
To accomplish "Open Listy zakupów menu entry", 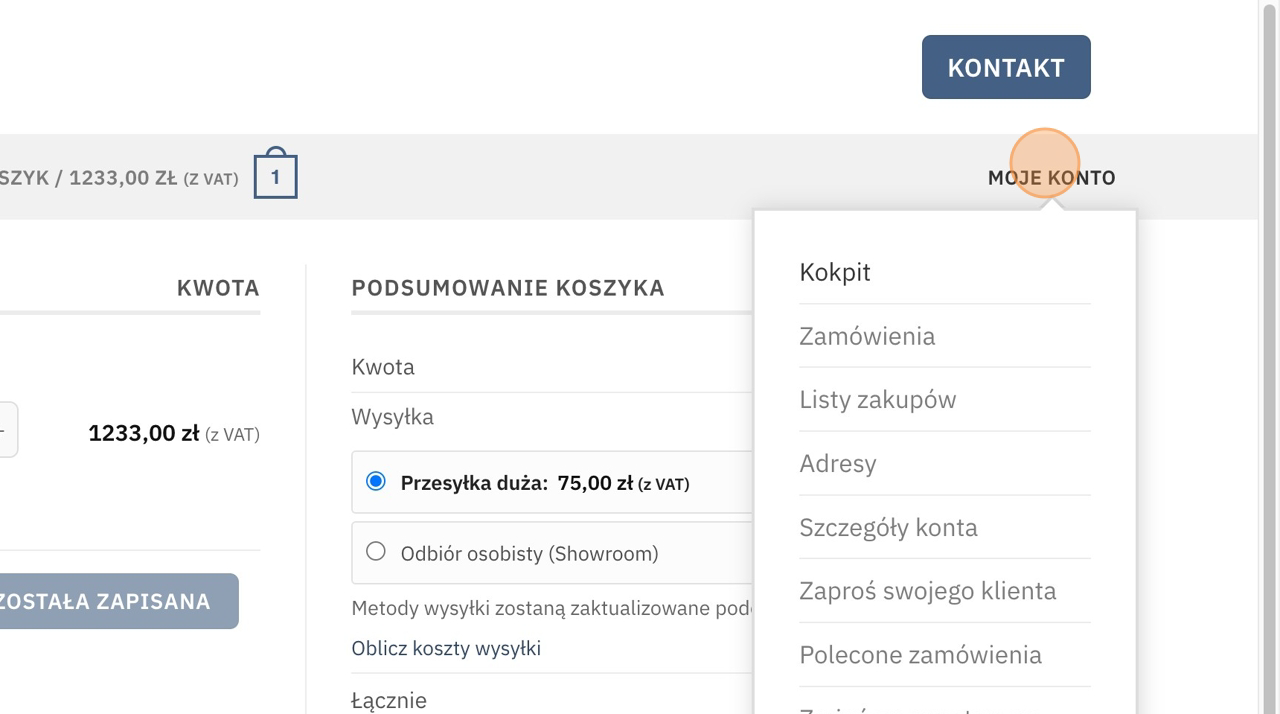I will point(877,400).
